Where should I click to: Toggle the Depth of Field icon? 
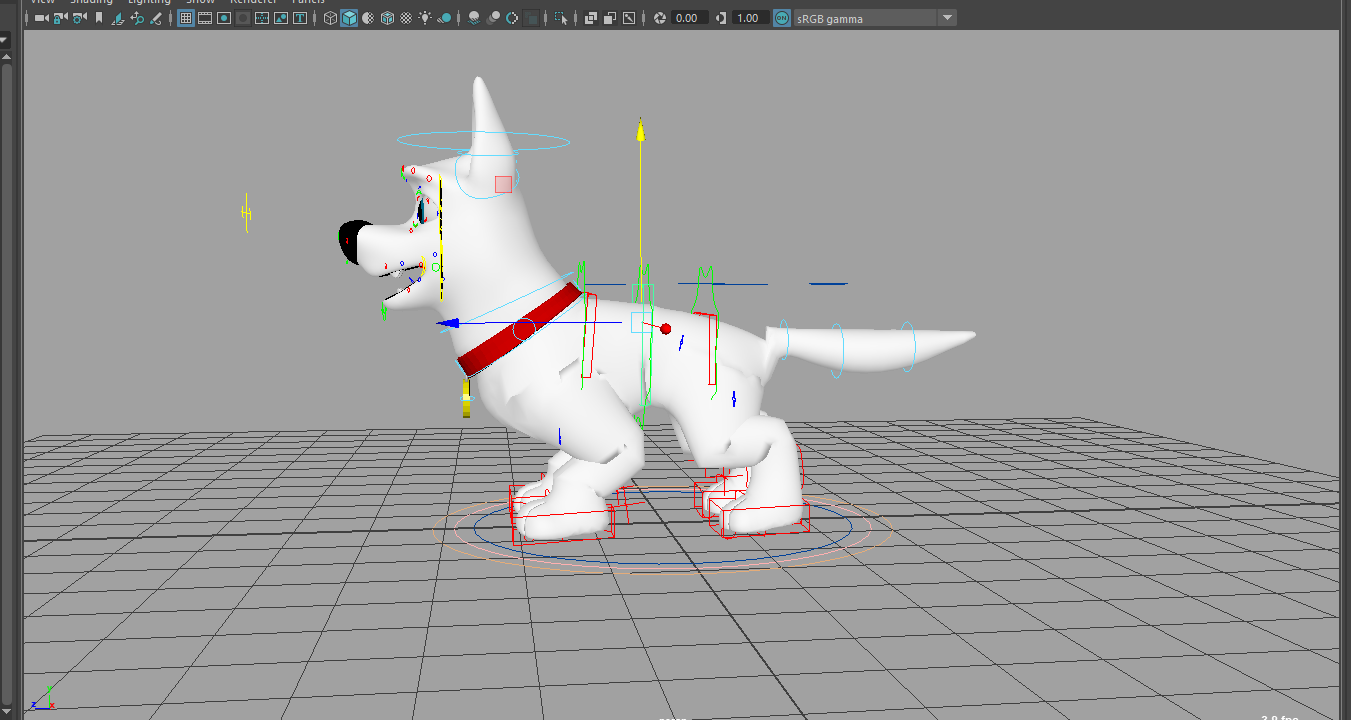[531, 18]
